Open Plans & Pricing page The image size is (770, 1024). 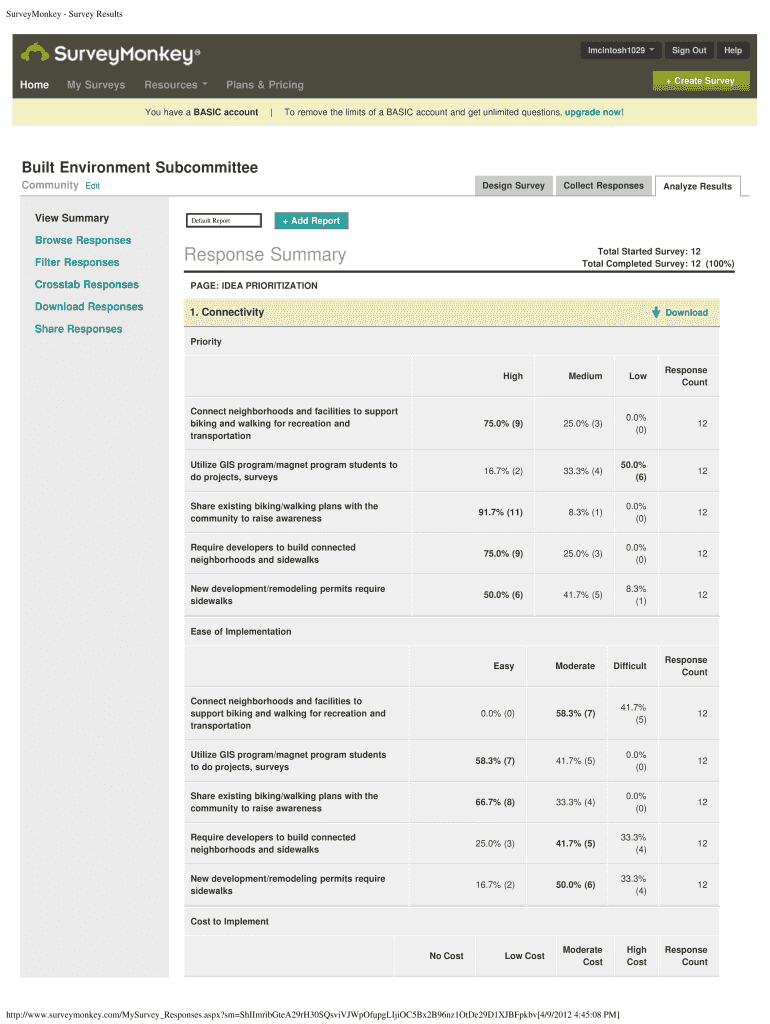point(265,85)
